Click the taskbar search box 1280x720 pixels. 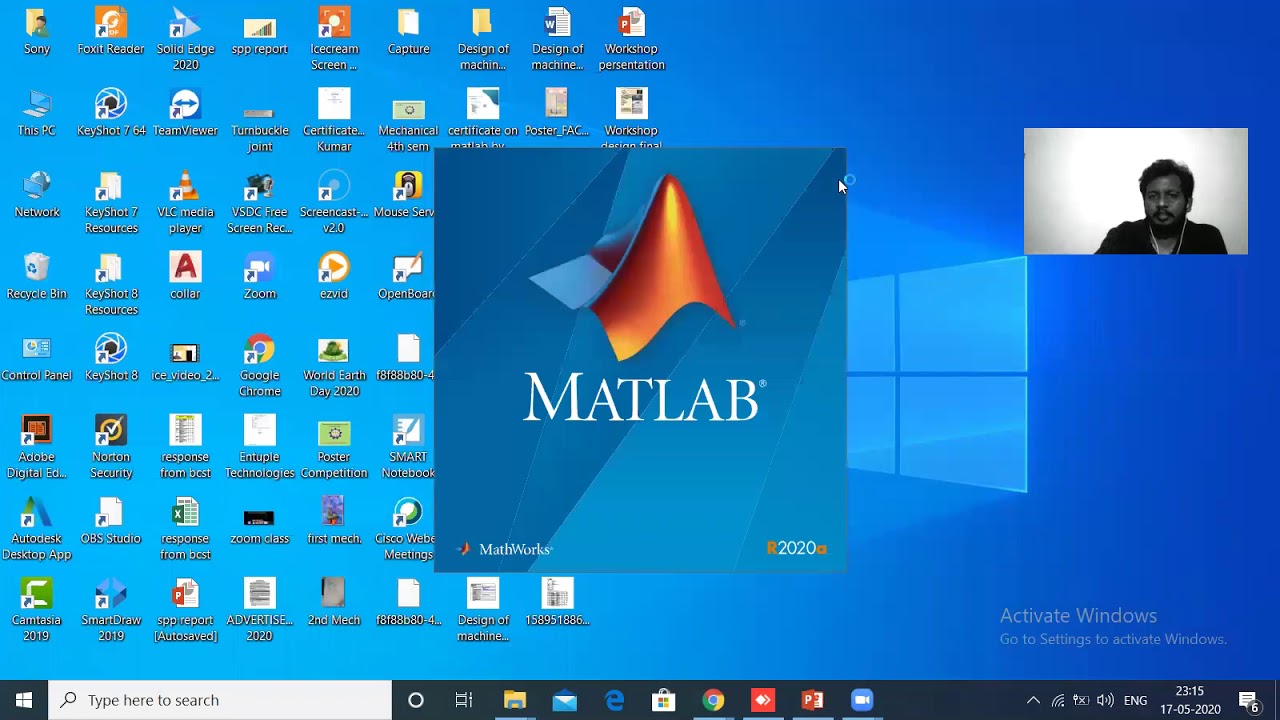[220, 700]
